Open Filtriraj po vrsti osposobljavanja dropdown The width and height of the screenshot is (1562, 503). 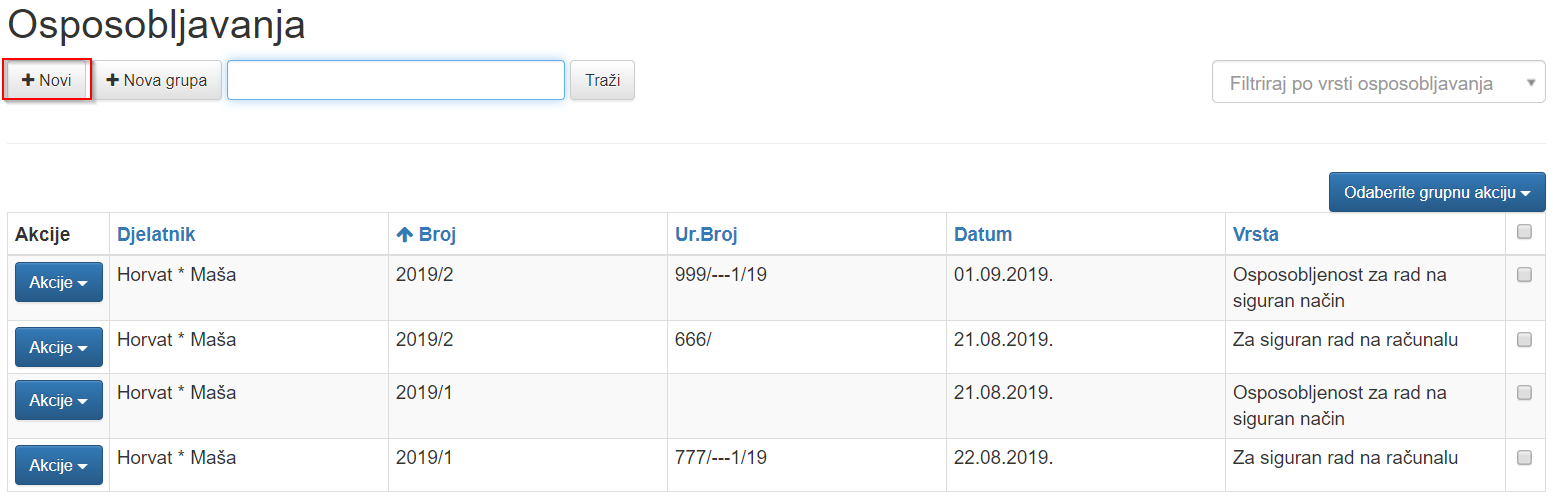click(1378, 83)
